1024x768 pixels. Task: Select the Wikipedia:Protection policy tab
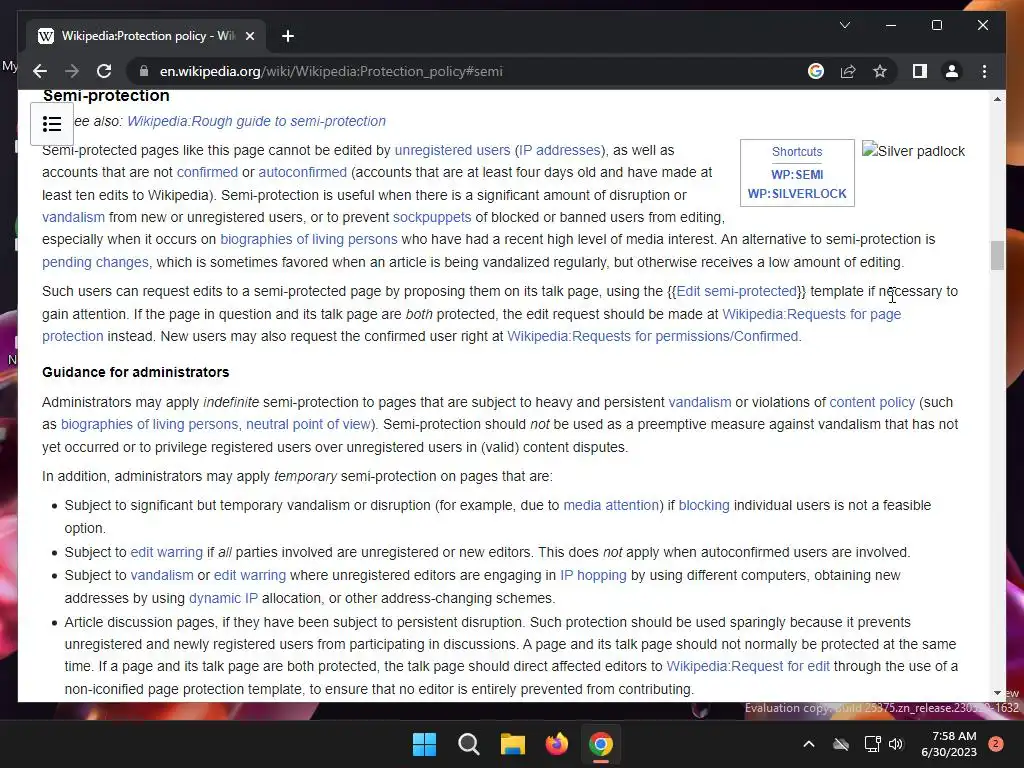coord(146,36)
